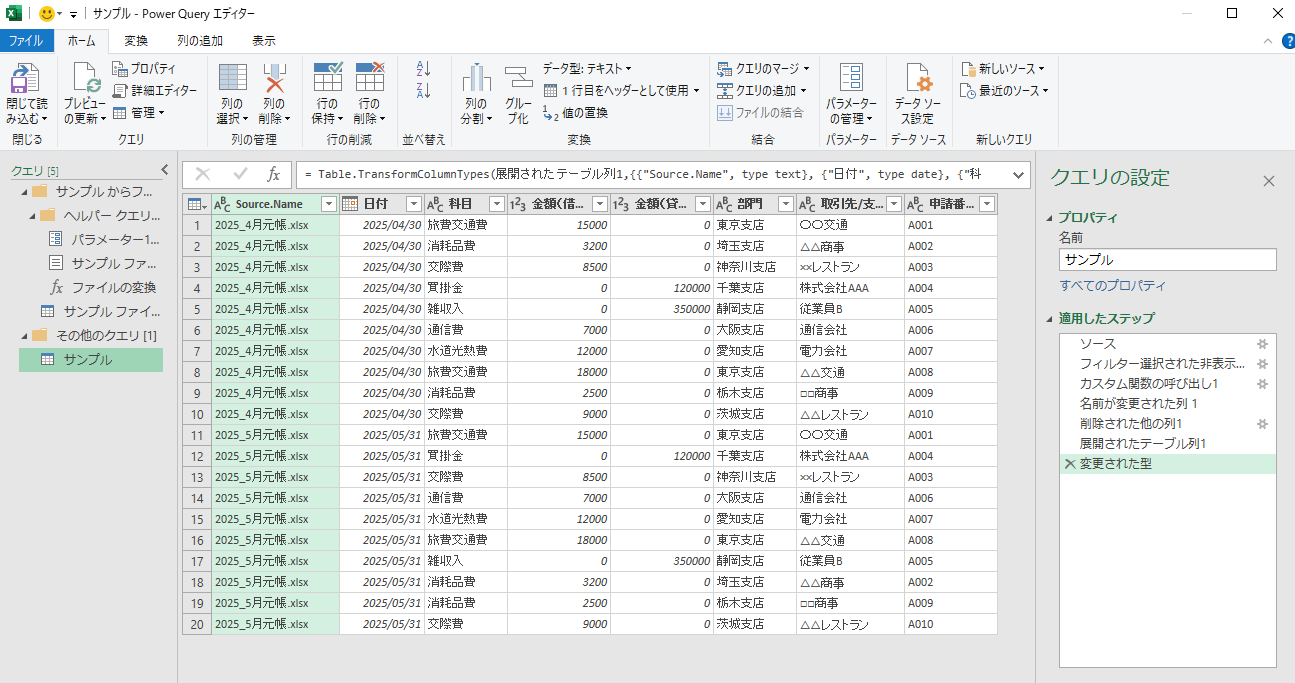Click the グループ化 (Group By) icon
Screen dimensions: 1295x683
point(518,80)
